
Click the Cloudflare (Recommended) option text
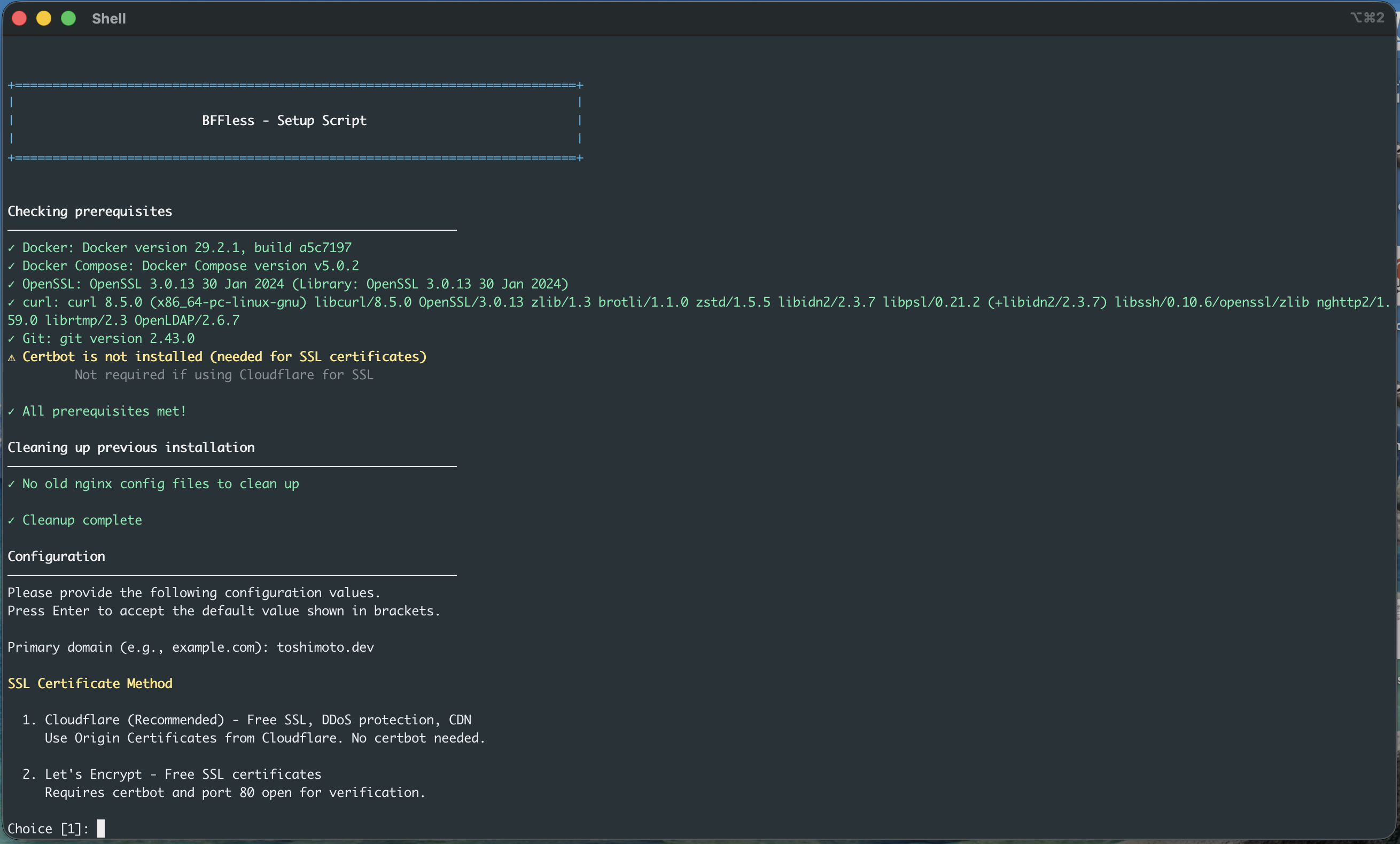click(x=134, y=720)
